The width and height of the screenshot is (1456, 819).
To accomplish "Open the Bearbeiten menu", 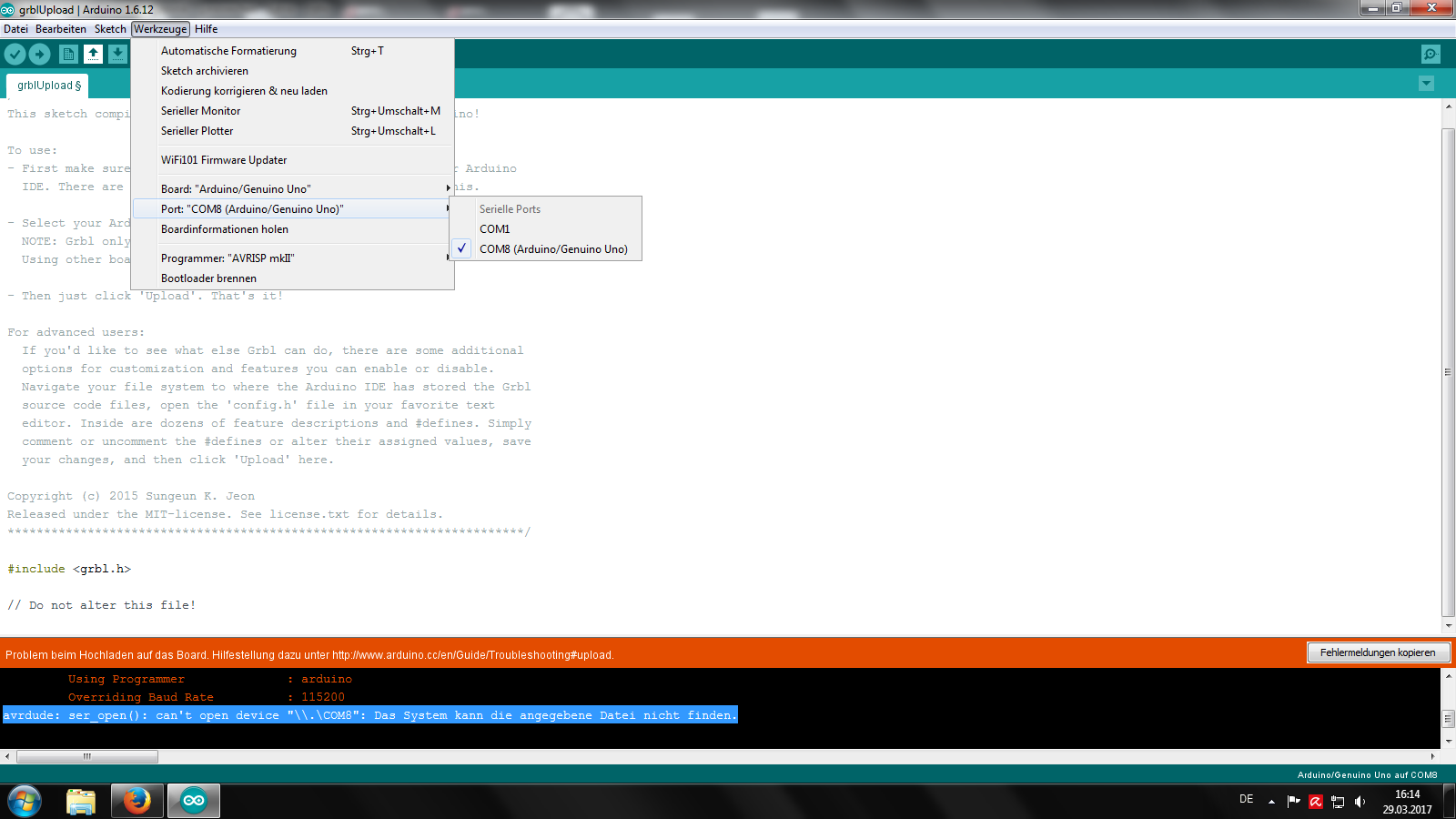I will coord(61,29).
